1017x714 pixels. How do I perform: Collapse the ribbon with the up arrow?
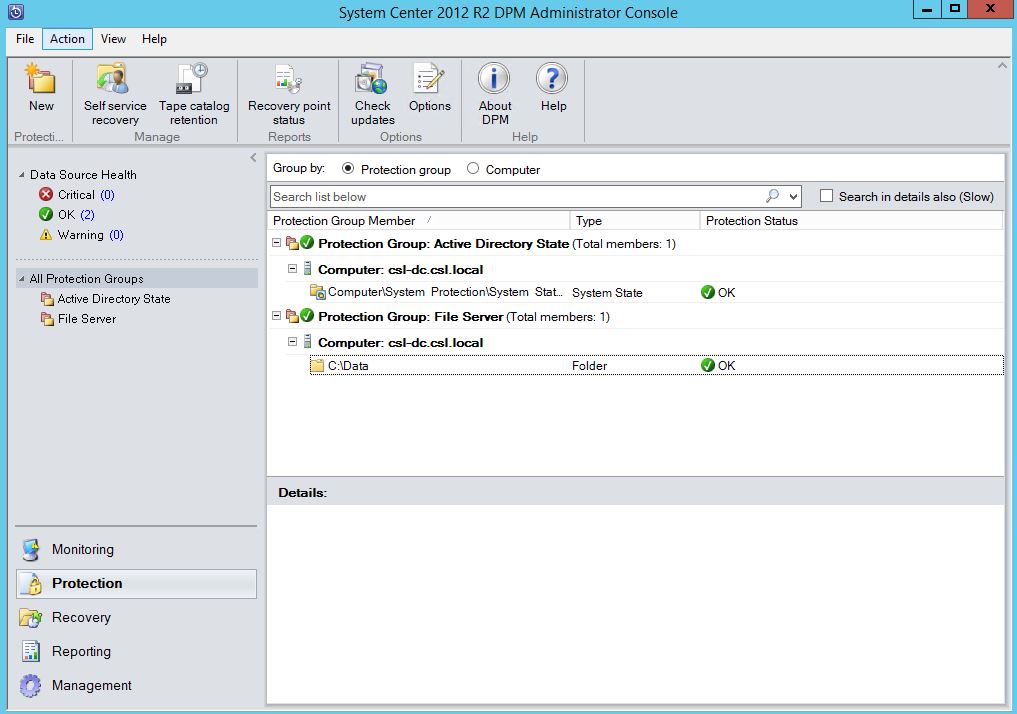pyautogui.click(x=1002, y=65)
